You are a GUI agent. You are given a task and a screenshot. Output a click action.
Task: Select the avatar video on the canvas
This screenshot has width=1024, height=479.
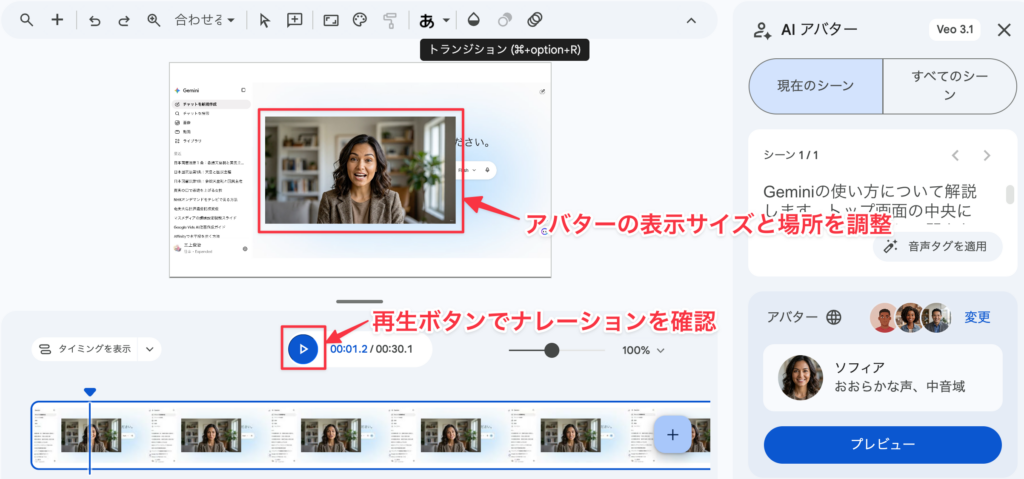click(360, 170)
